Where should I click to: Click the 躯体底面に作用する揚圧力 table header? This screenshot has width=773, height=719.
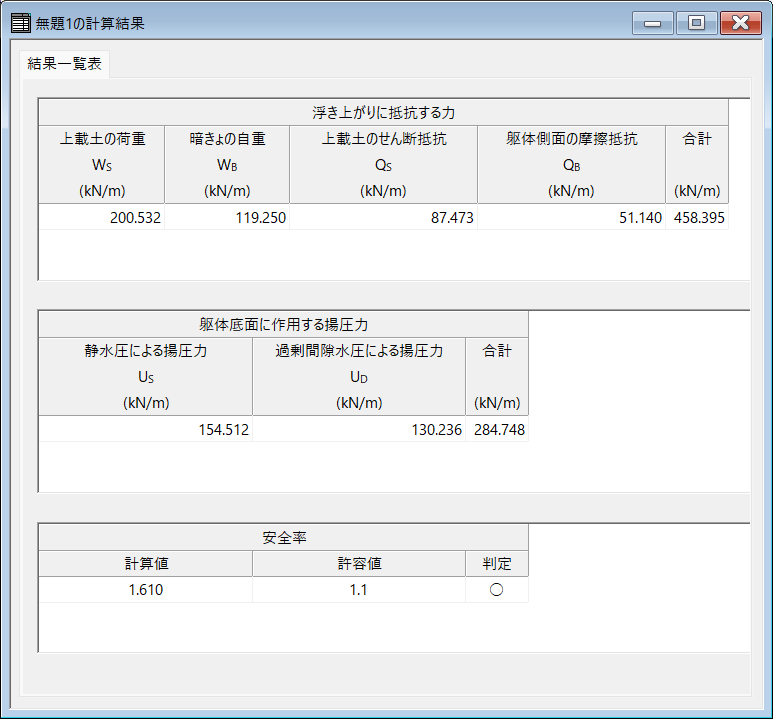(283, 324)
